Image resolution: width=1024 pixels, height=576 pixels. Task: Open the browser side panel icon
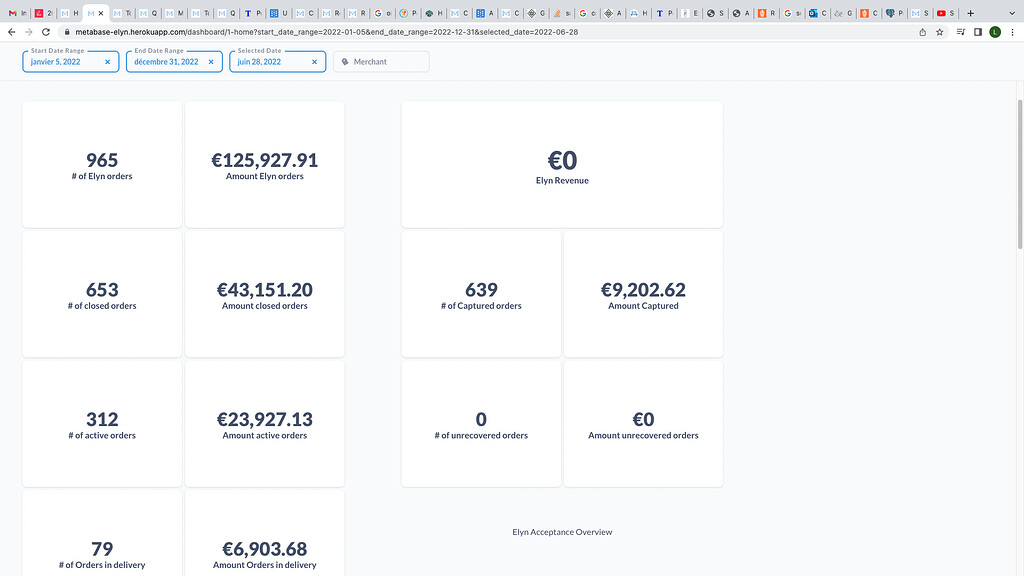pyautogui.click(x=978, y=32)
